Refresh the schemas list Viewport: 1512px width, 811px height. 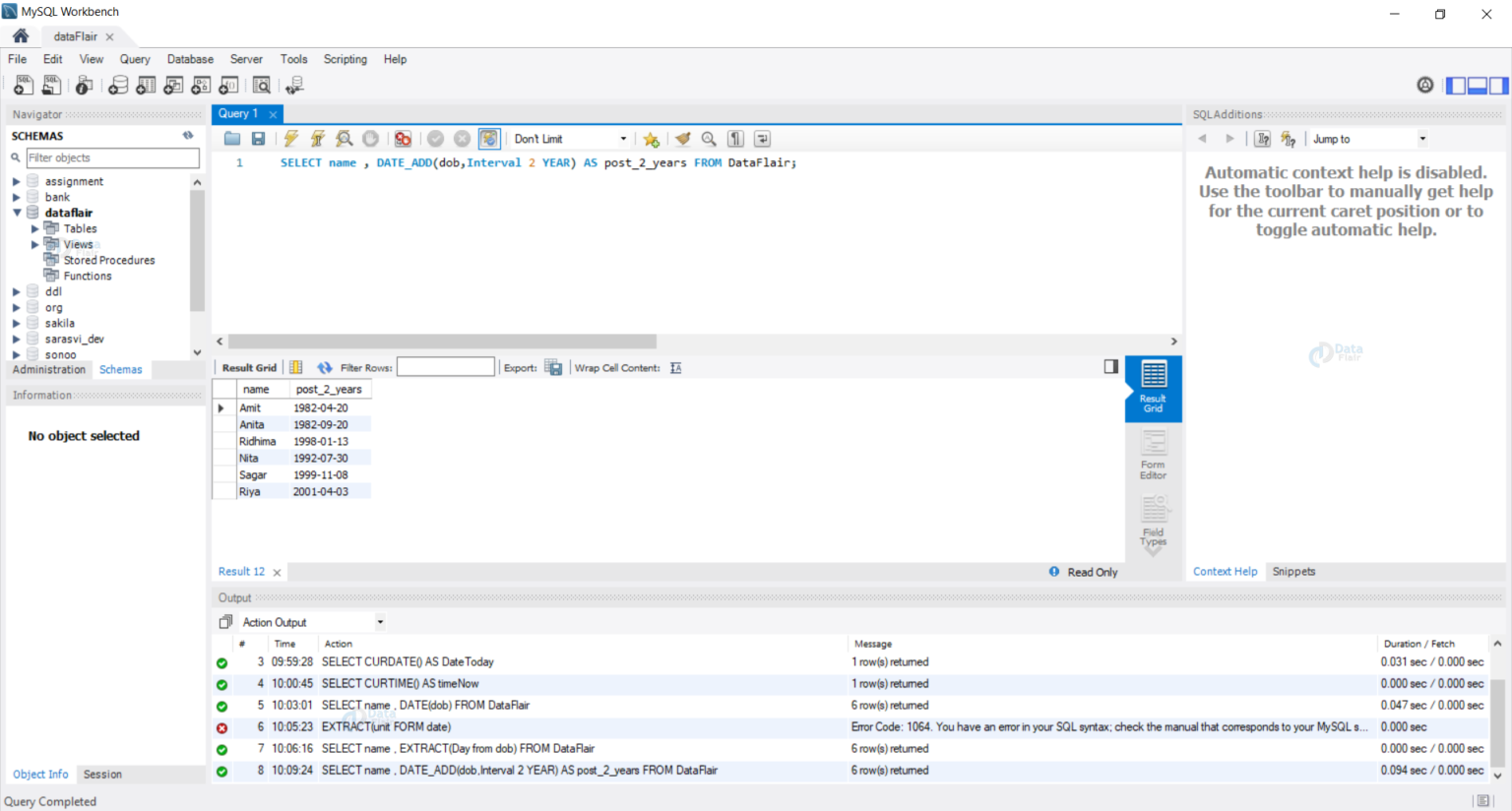point(188,135)
